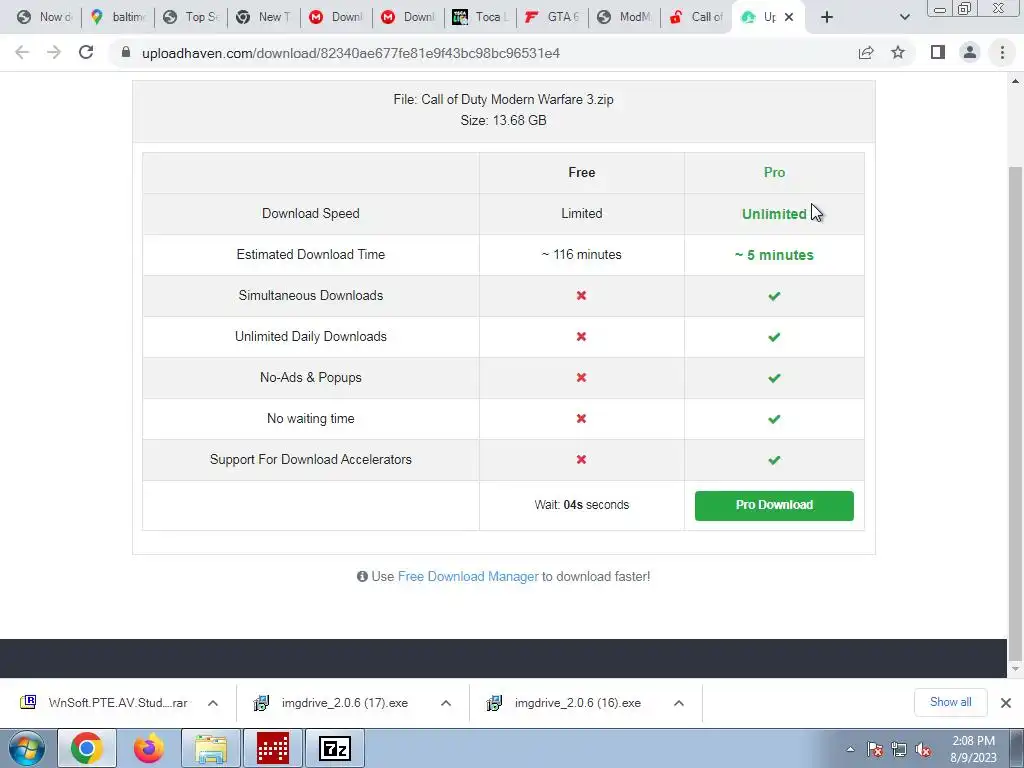Click the green check for No waiting time

click(x=774, y=419)
